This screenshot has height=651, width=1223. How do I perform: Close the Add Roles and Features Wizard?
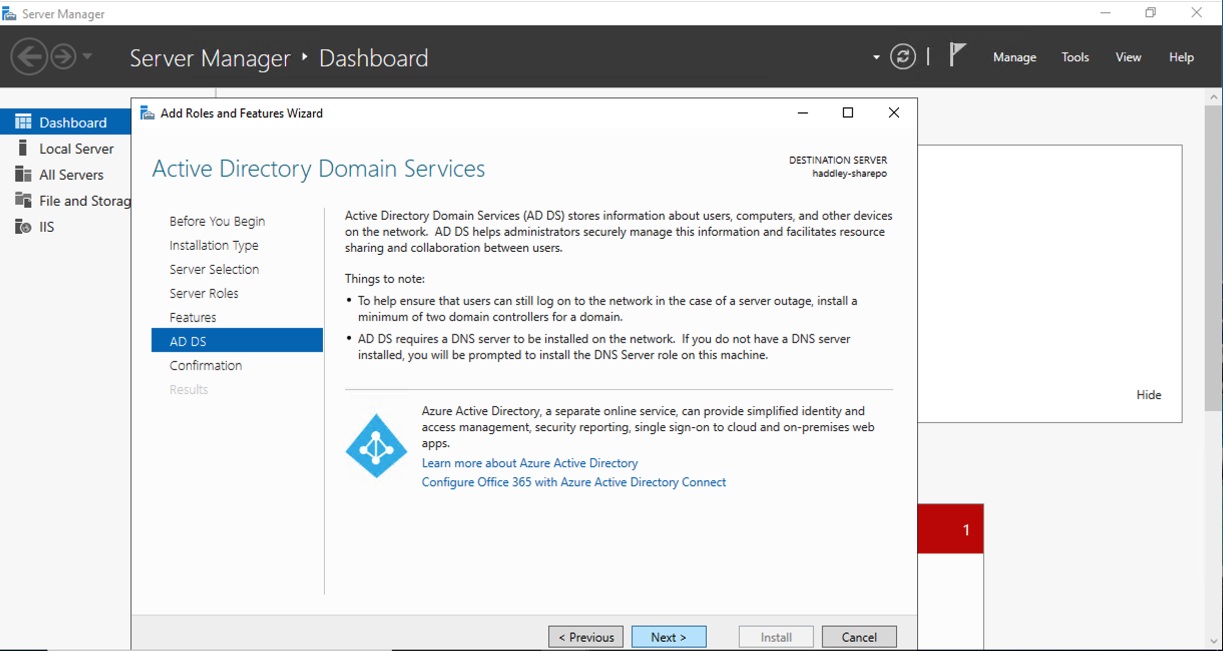[894, 113]
